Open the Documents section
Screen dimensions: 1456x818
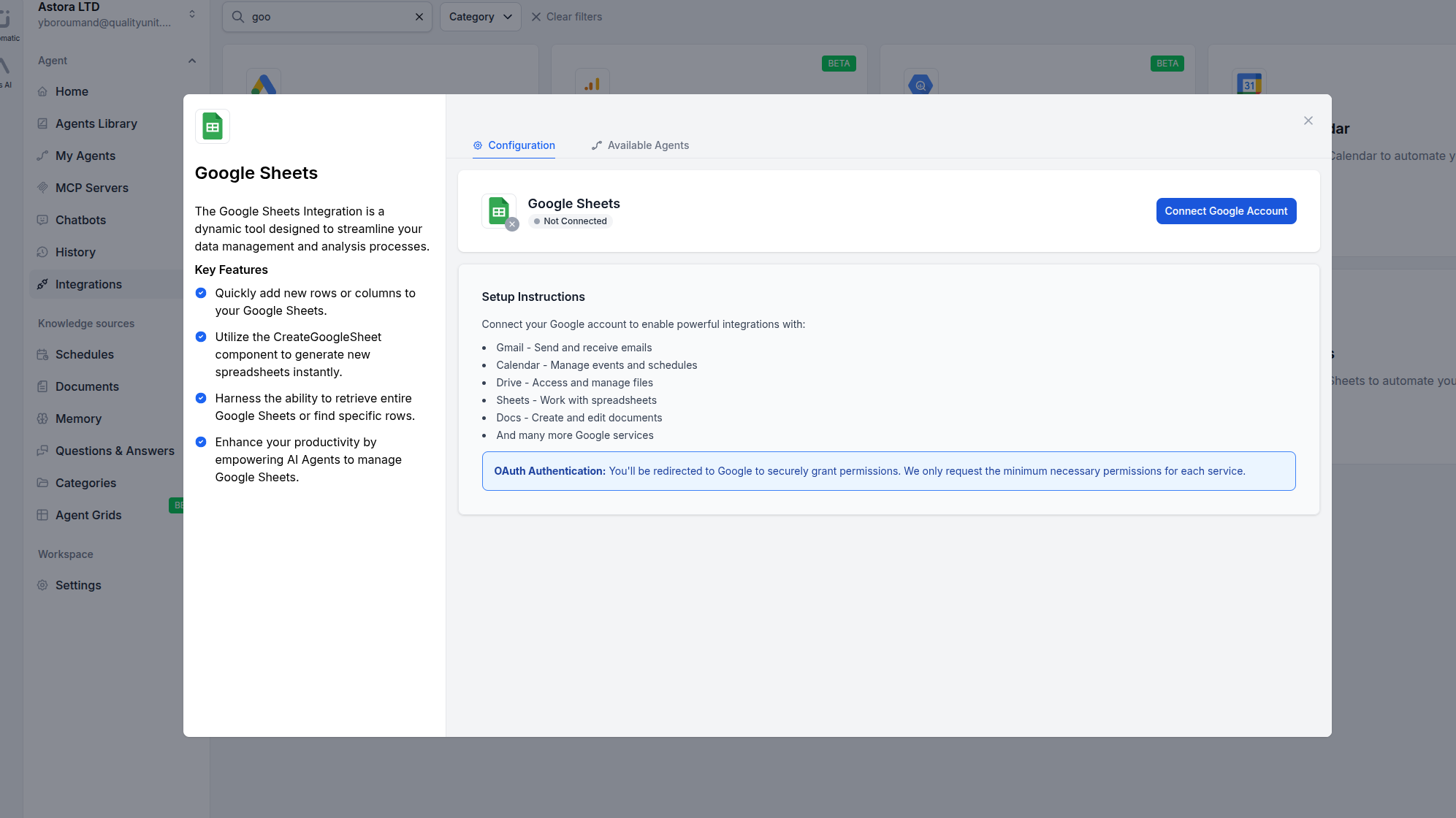click(x=87, y=386)
